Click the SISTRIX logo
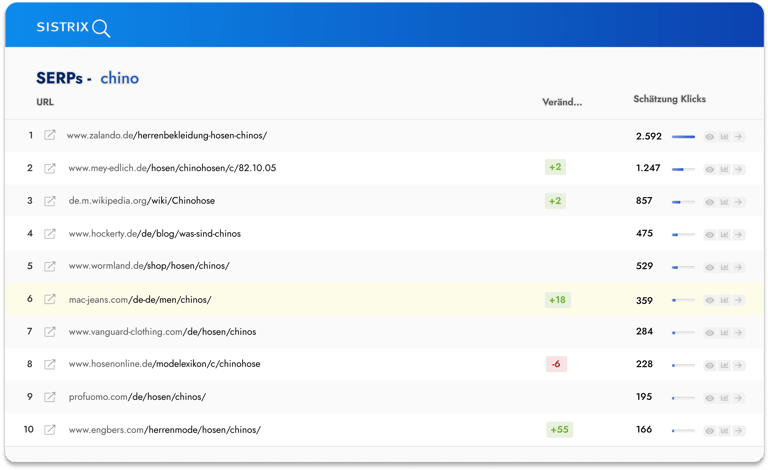 (x=73, y=27)
